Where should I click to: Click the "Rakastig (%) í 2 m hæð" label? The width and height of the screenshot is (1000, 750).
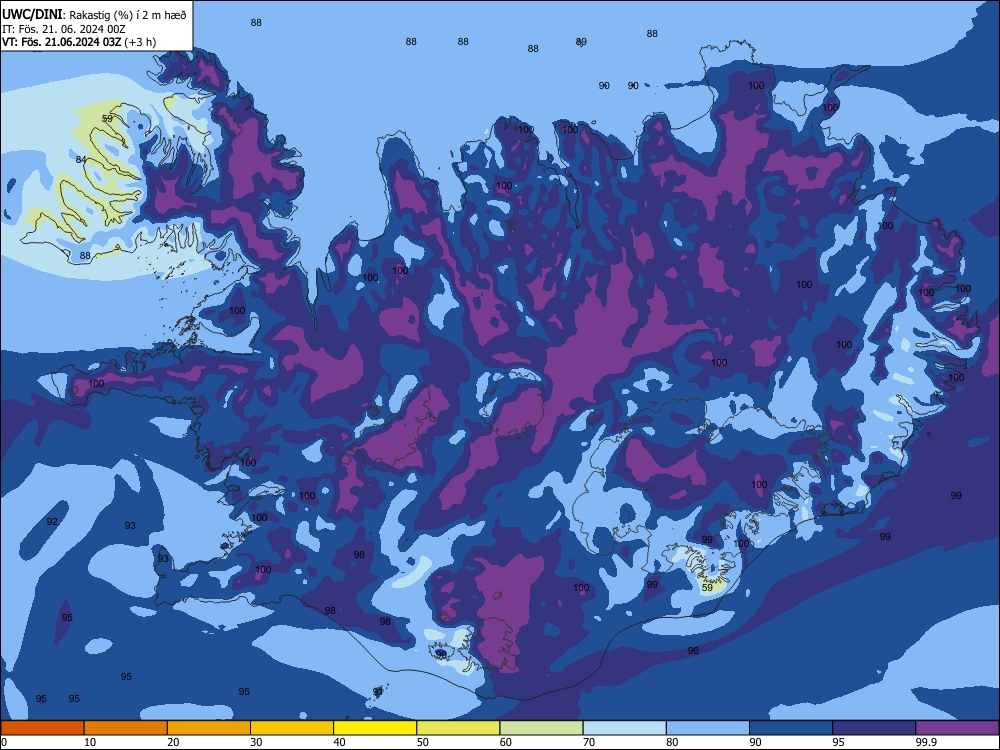point(128,15)
